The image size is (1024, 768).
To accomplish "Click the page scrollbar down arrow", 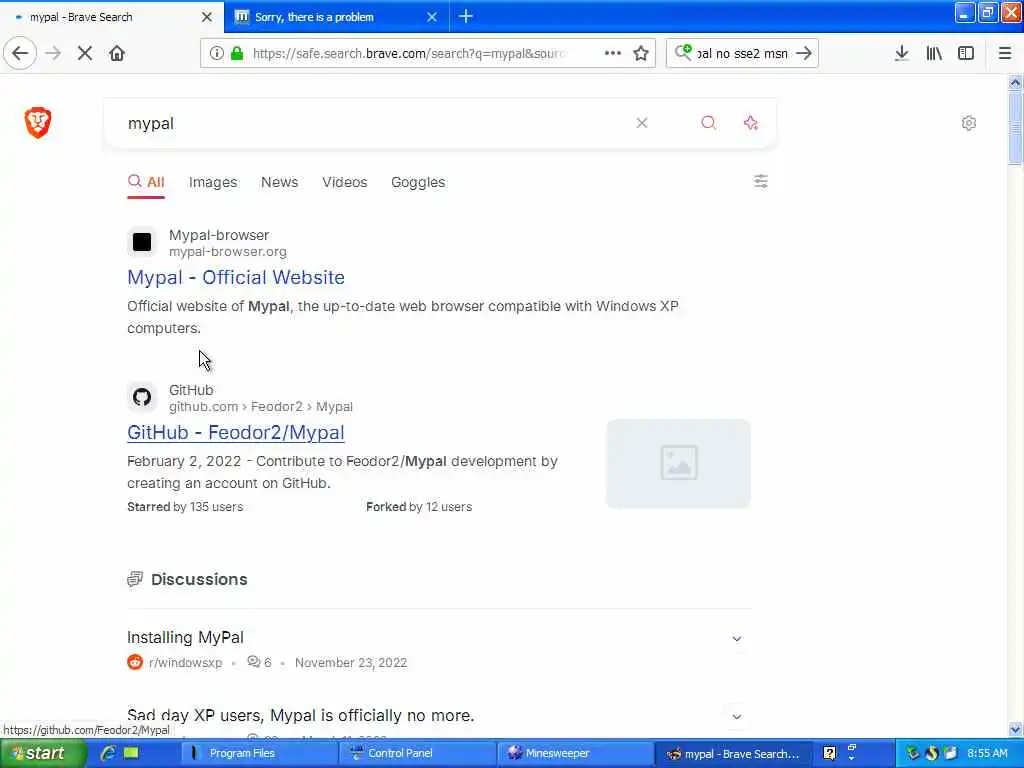I will pyautogui.click(x=1015, y=729).
